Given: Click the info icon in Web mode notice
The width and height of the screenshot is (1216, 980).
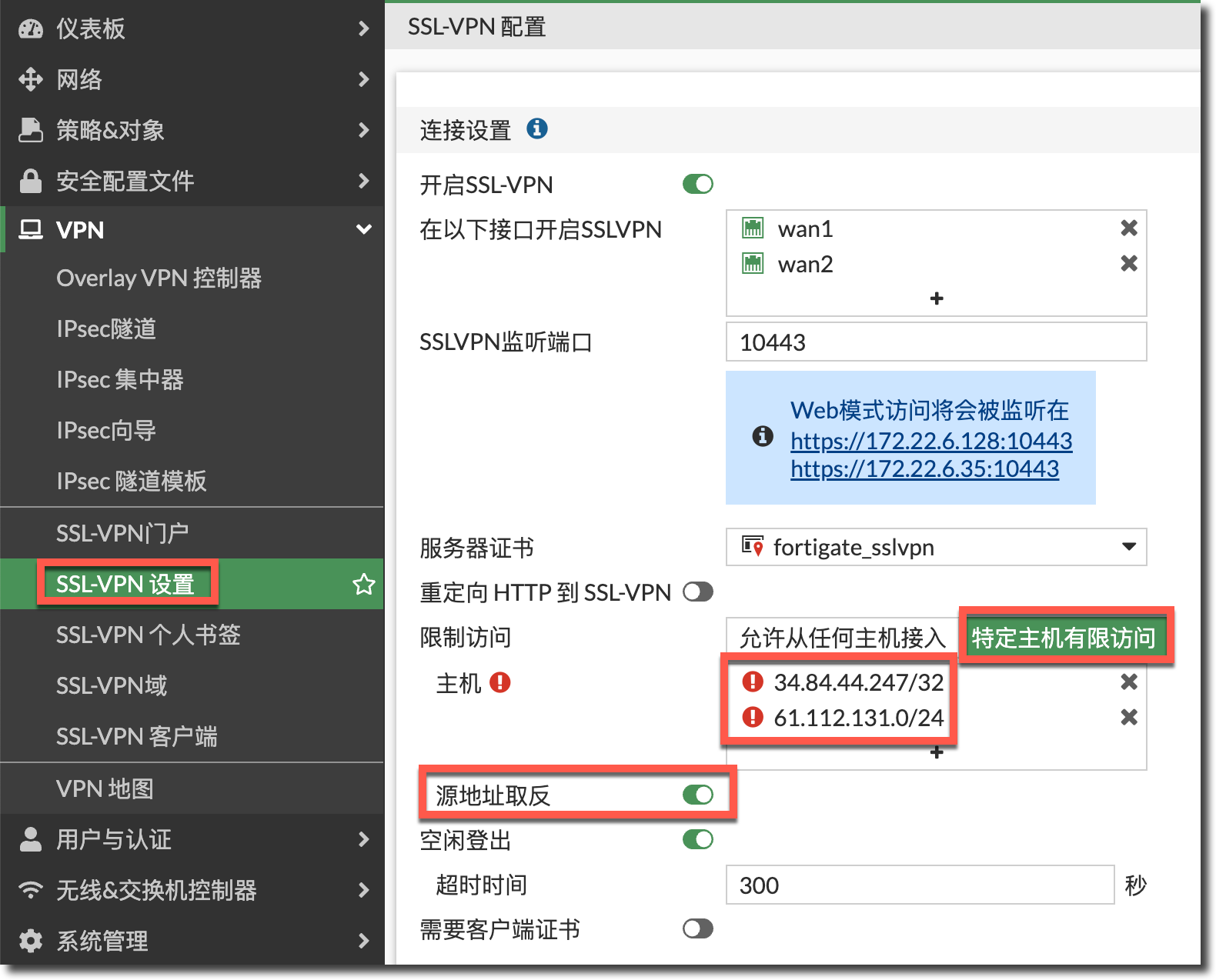Looking at the screenshot, I should (x=763, y=436).
